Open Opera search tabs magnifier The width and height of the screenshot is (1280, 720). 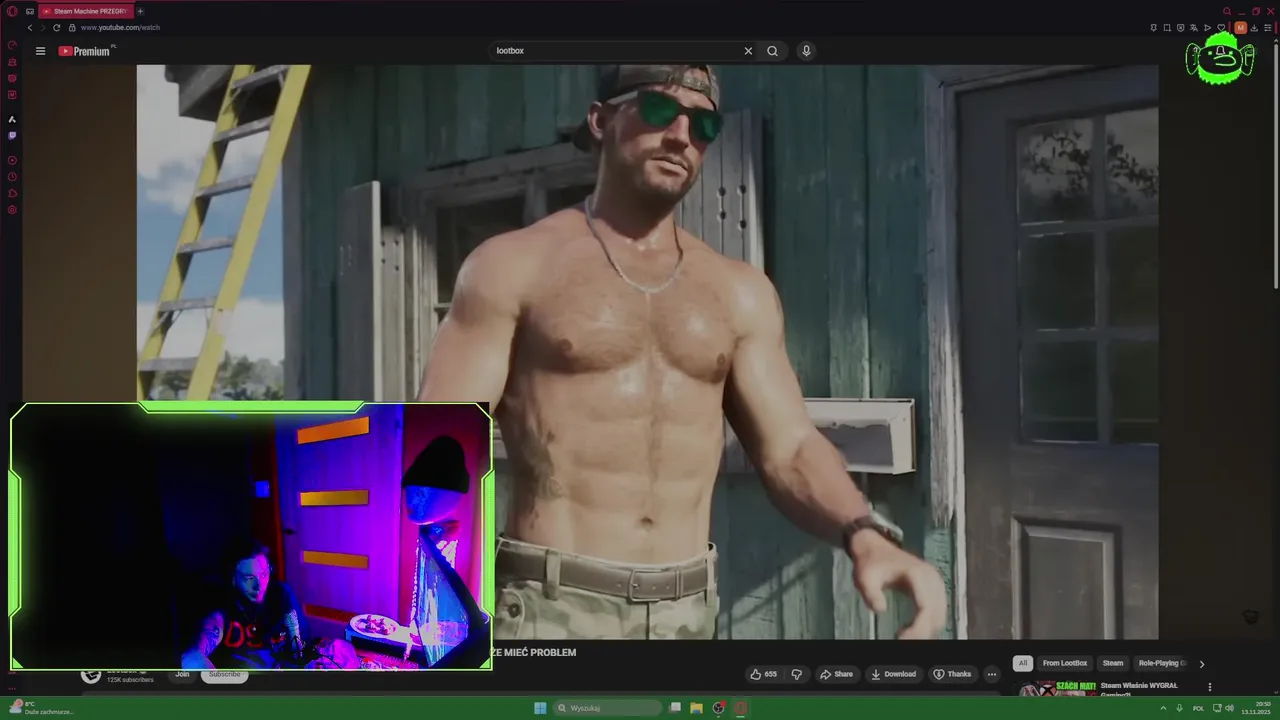[1227, 11]
